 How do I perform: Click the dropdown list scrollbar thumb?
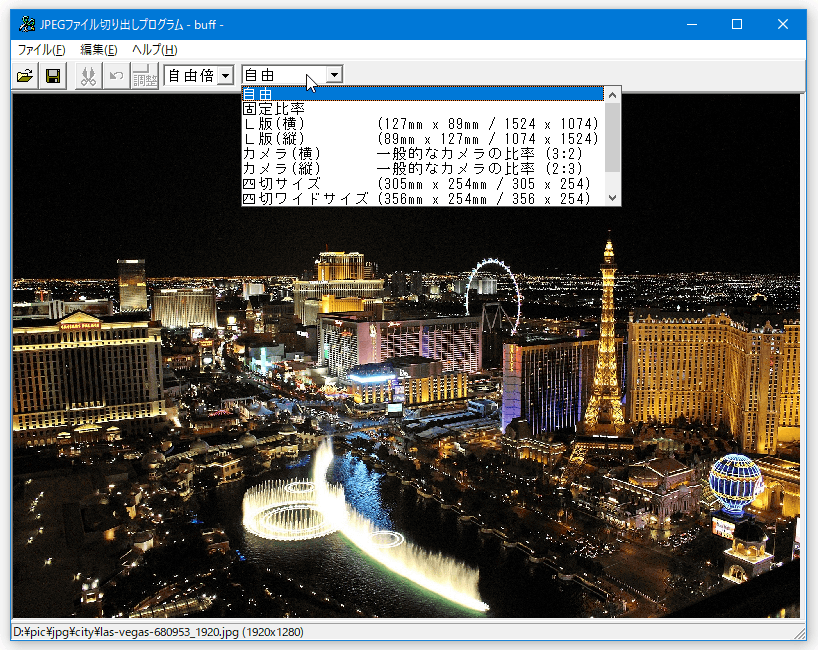point(612,137)
